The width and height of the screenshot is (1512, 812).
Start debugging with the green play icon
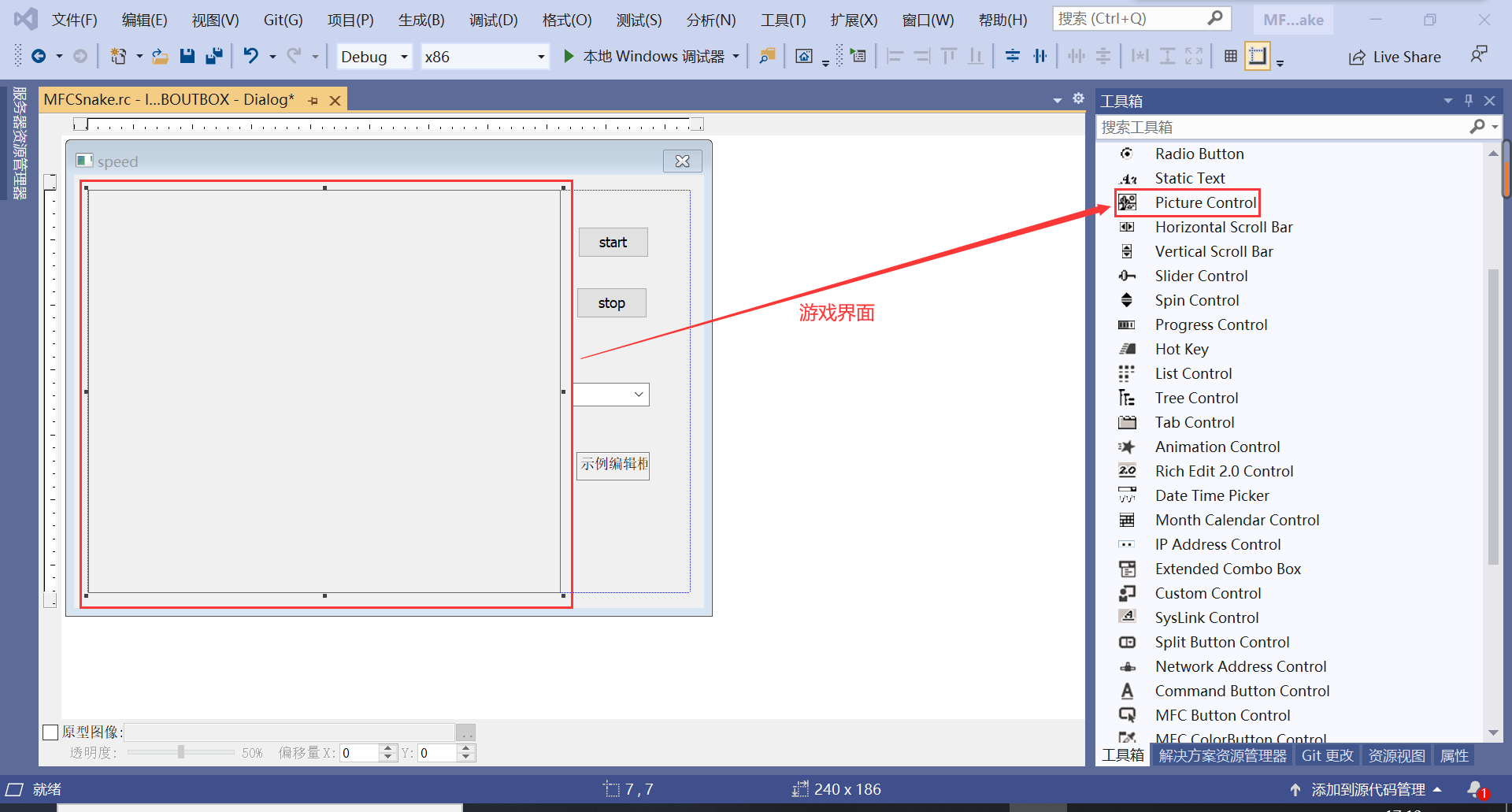[x=569, y=56]
